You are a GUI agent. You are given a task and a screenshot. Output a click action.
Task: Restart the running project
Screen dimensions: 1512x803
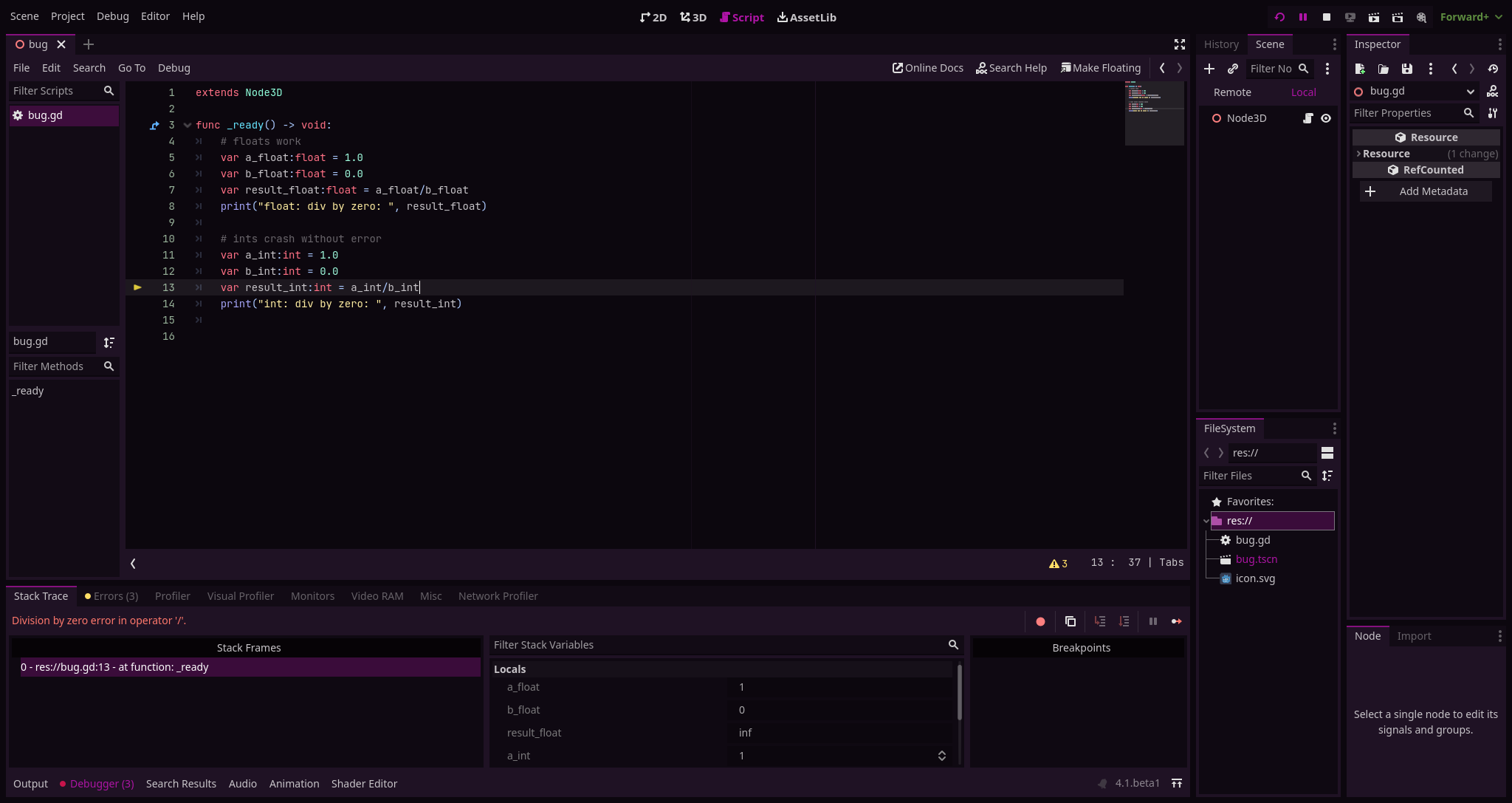click(x=1281, y=16)
